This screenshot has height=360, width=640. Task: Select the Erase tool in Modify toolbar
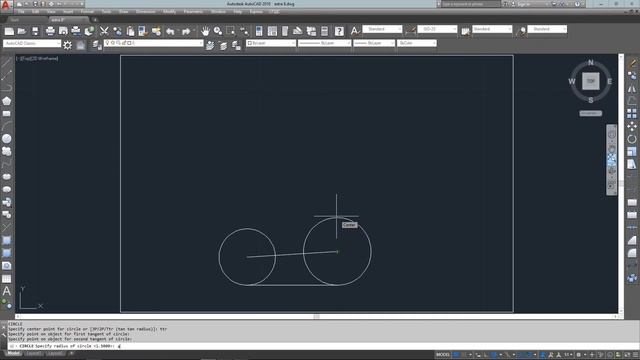[632, 63]
